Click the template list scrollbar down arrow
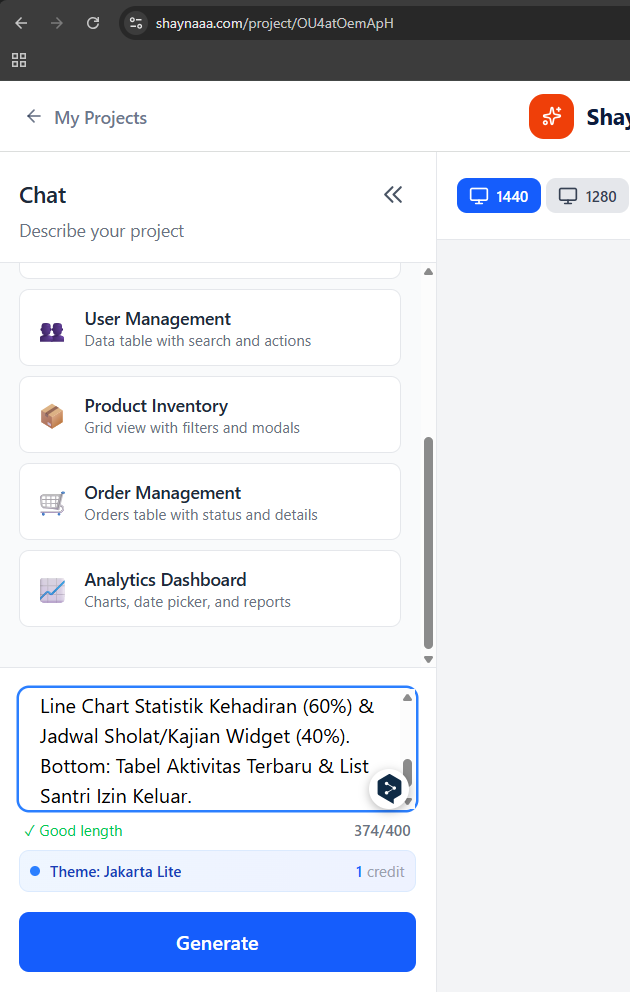The image size is (630, 992). (429, 659)
